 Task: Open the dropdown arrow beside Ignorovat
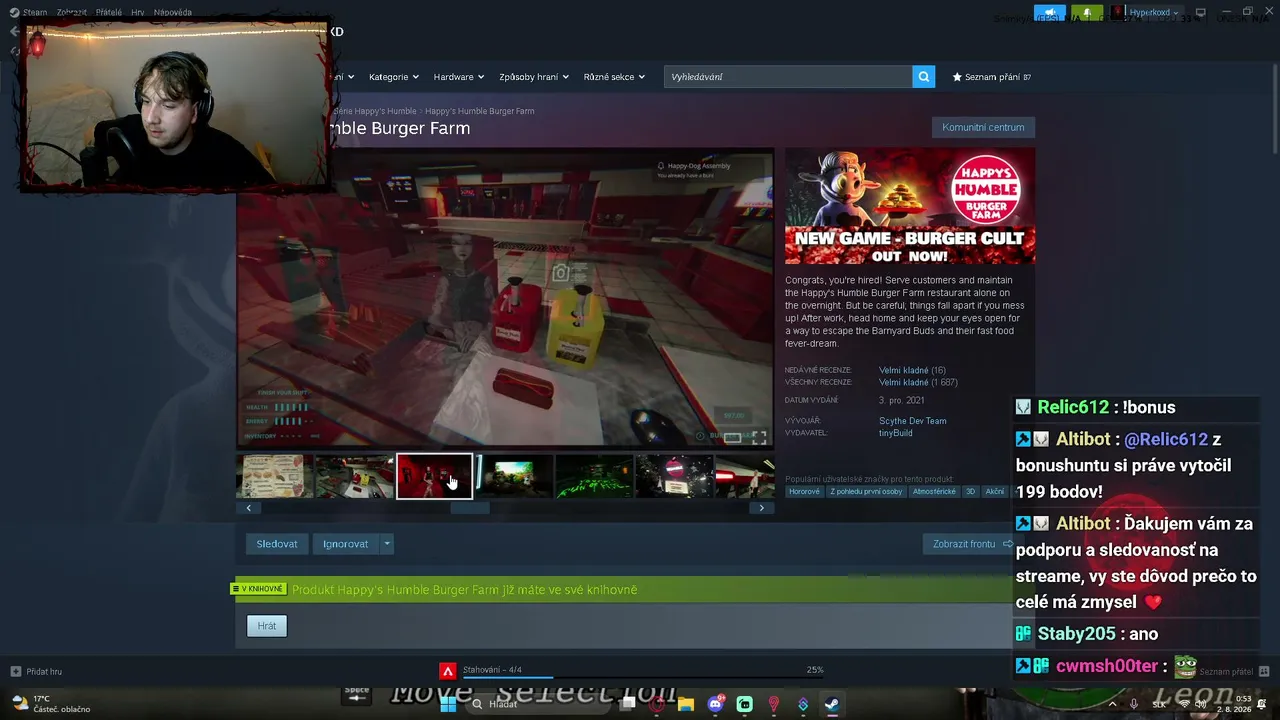point(387,544)
